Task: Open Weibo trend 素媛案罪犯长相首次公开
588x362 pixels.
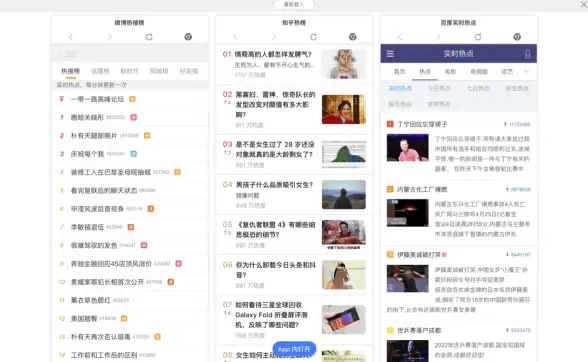Action: click(107, 282)
